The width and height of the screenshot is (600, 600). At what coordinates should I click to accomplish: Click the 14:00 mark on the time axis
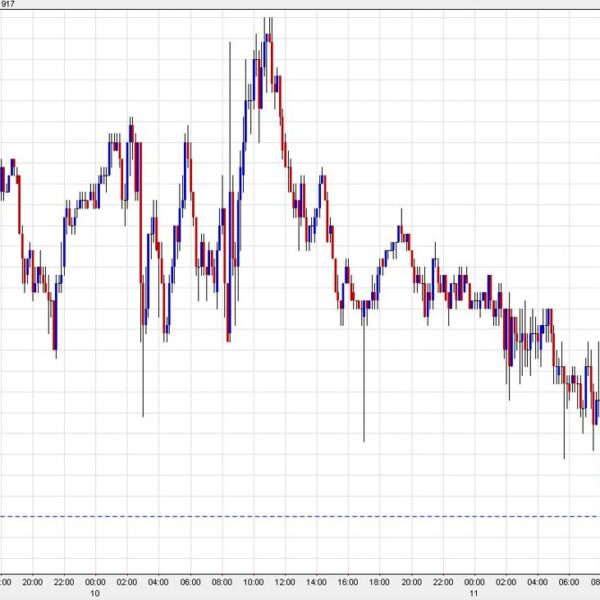[317, 581]
